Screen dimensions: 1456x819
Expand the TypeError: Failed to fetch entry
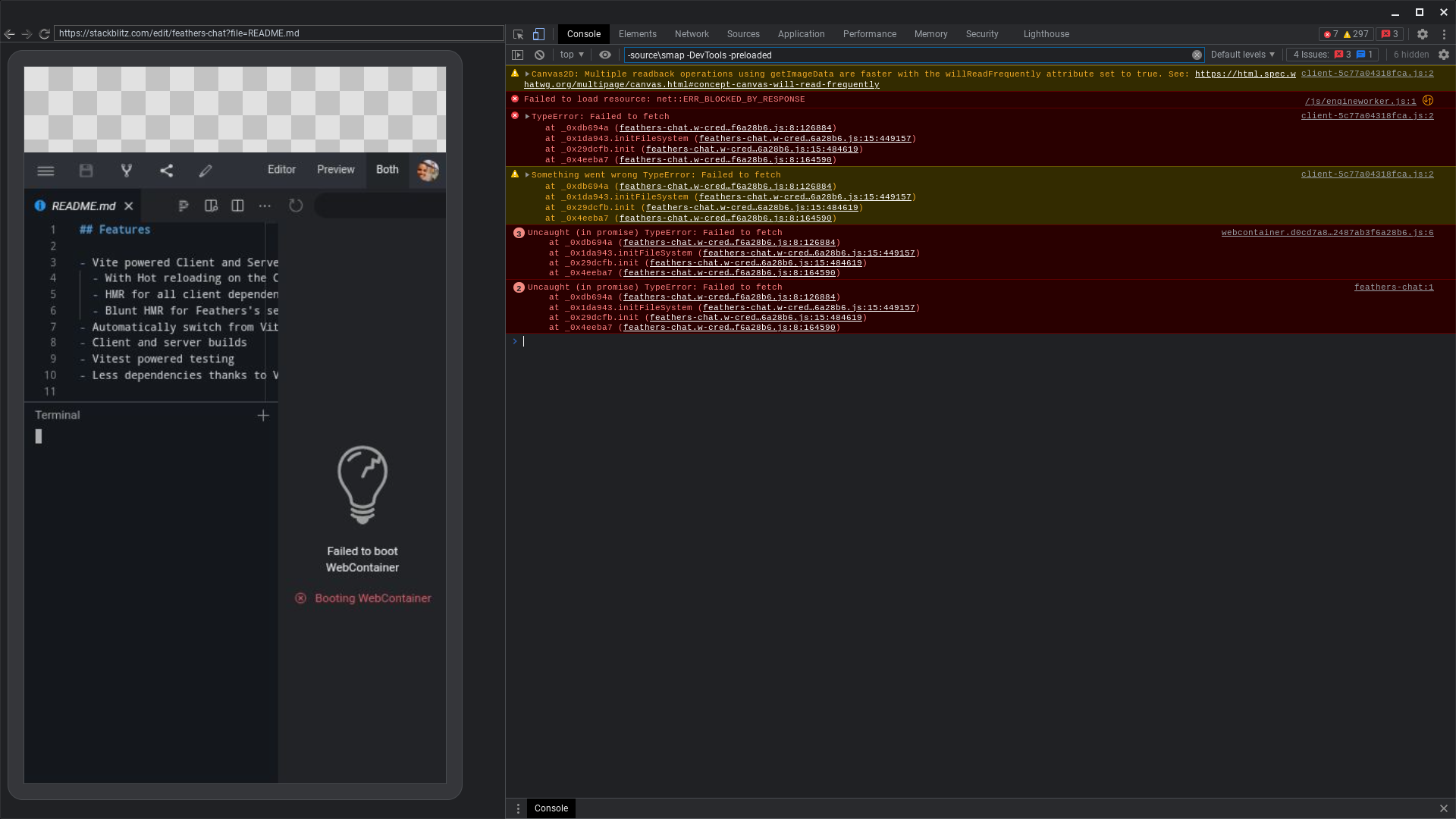point(527,117)
